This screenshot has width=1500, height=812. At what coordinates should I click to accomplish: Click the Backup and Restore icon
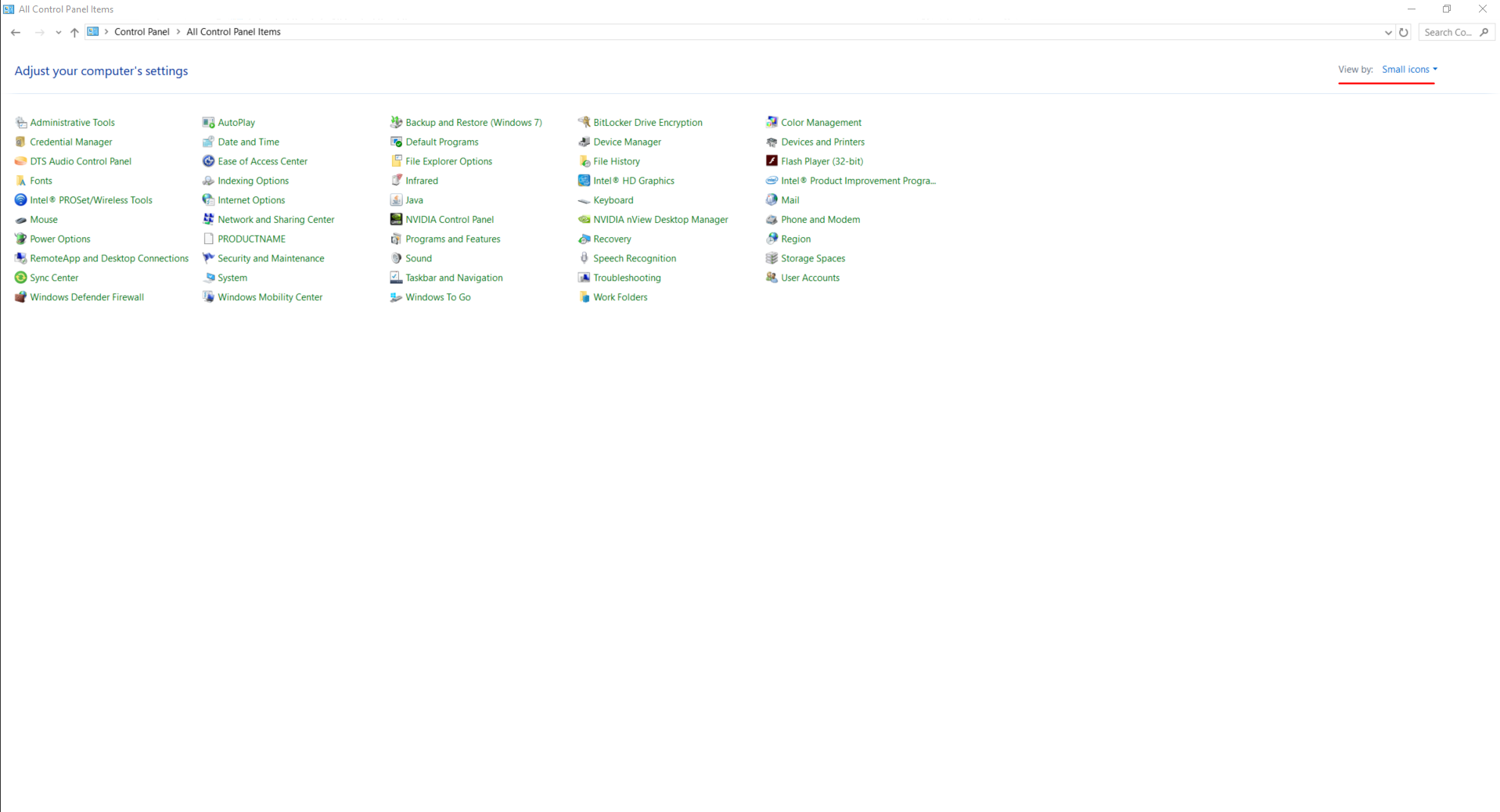[x=397, y=123]
